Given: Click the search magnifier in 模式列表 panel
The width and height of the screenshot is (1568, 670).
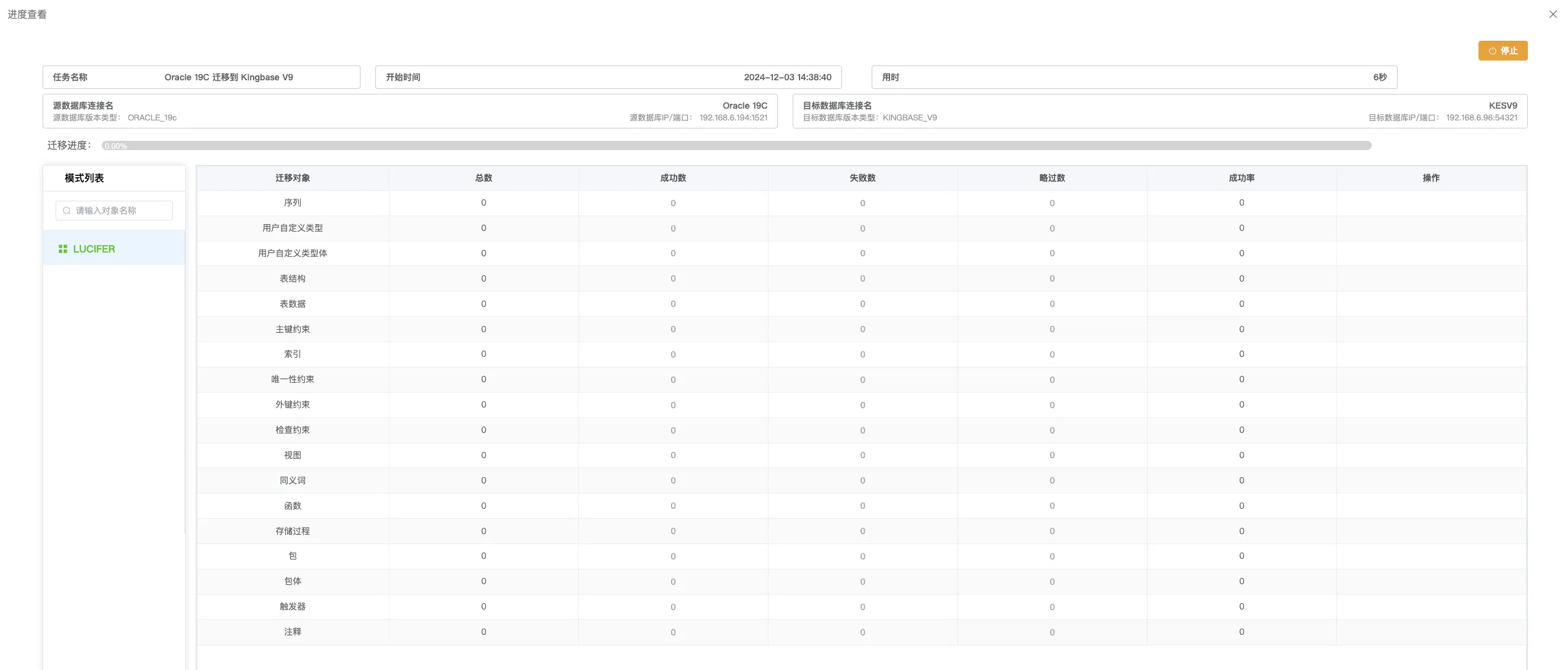Looking at the screenshot, I should [66, 211].
